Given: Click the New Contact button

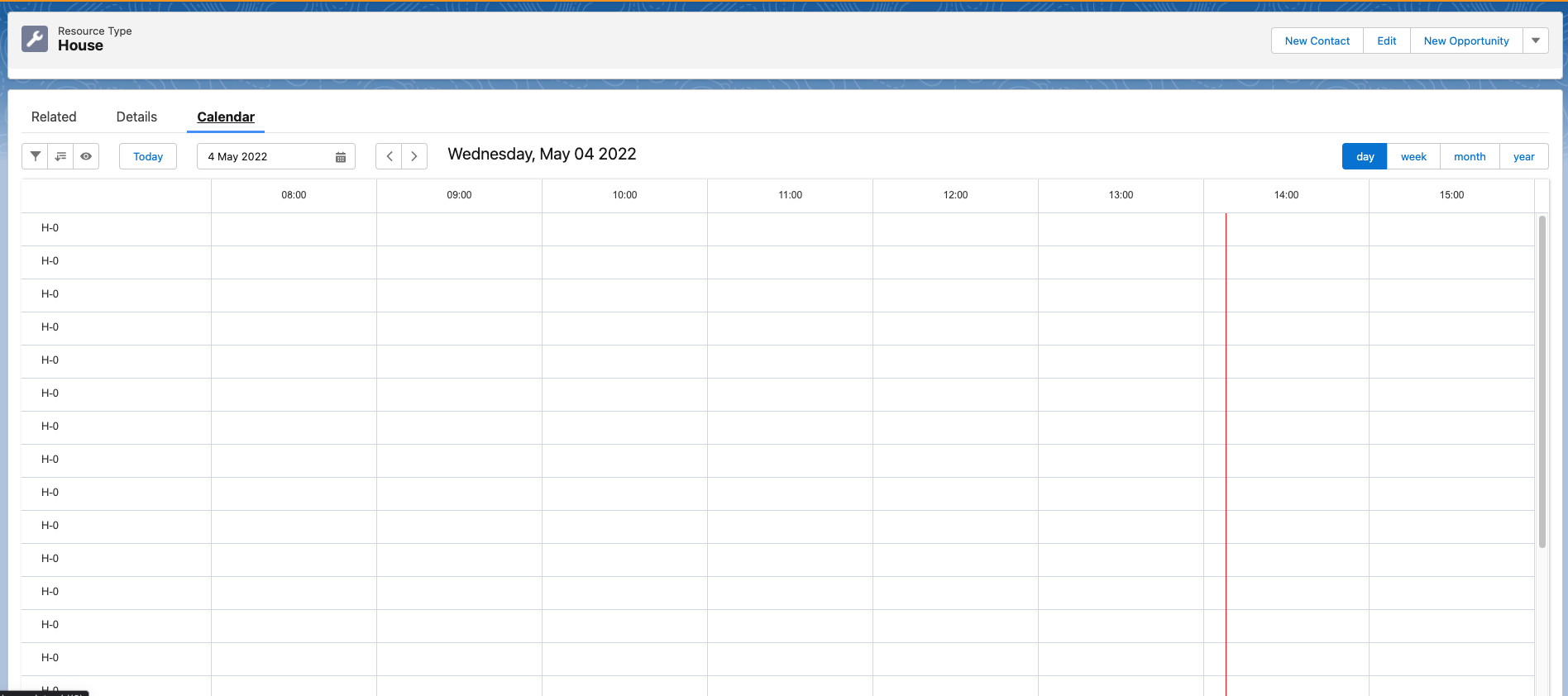Looking at the screenshot, I should (1317, 41).
